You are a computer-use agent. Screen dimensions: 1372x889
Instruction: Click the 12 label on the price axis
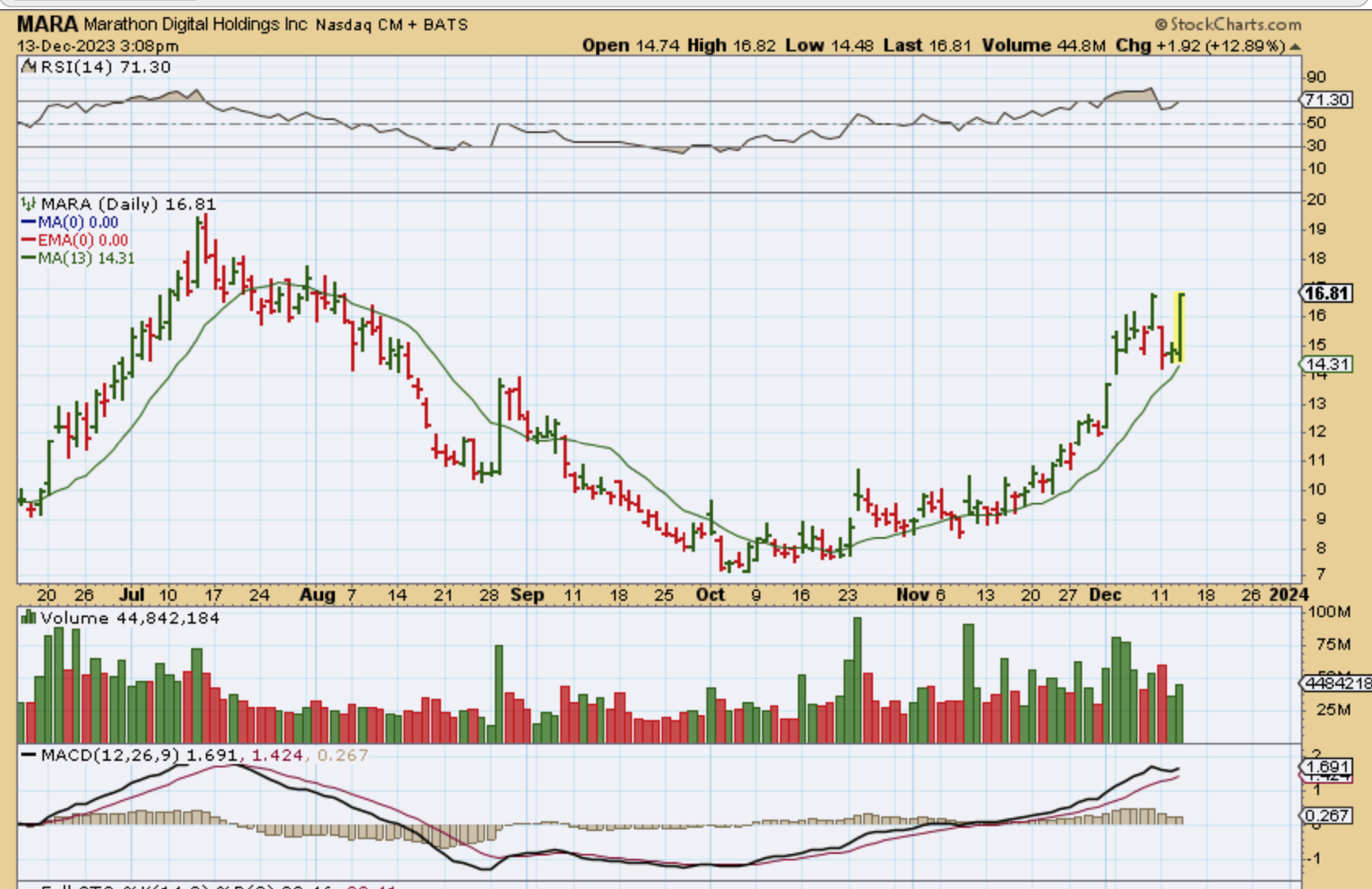point(1316,432)
